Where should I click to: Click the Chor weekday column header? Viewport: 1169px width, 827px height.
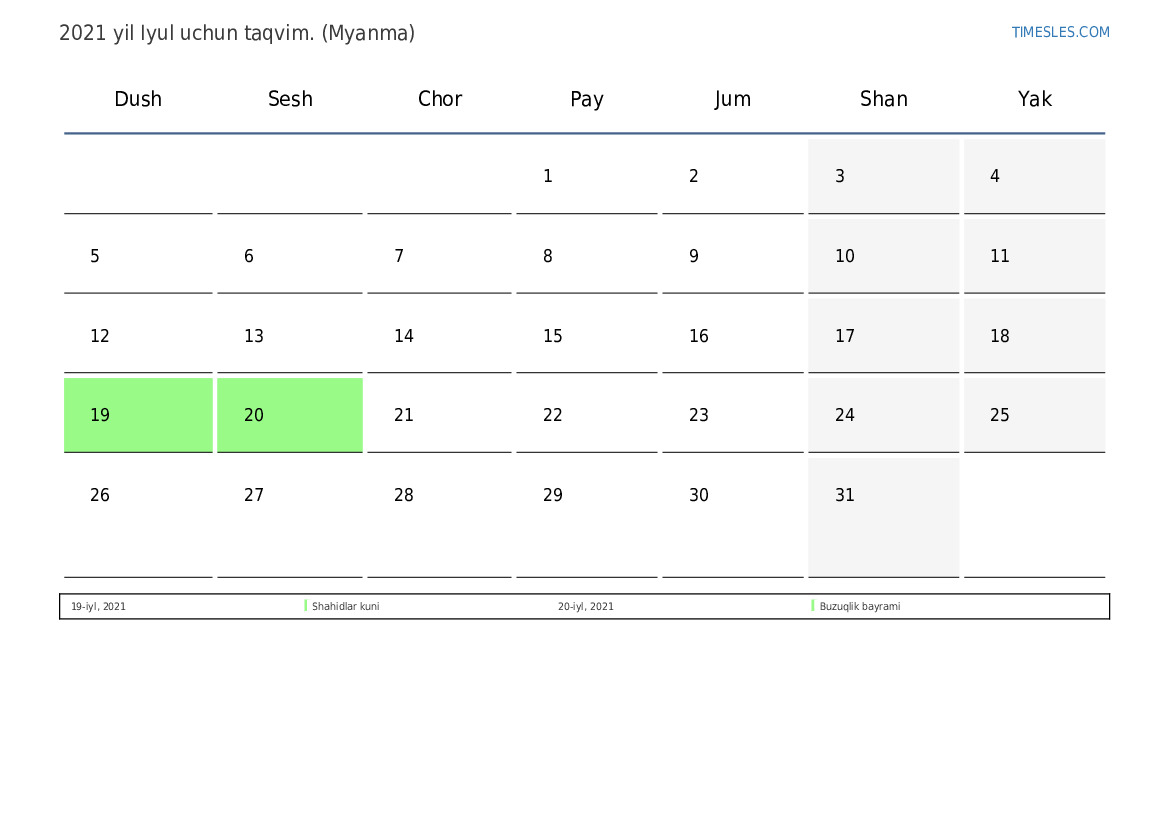pyautogui.click(x=440, y=99)
